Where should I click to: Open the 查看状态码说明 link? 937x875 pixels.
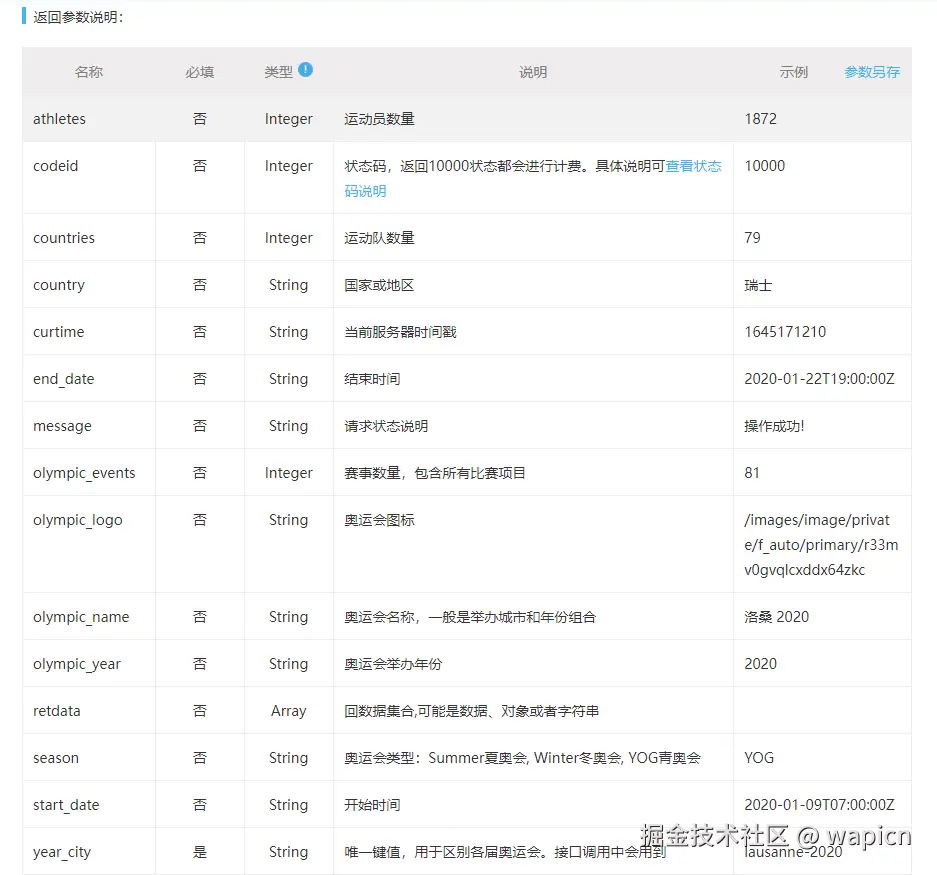[x=694, y=166]
